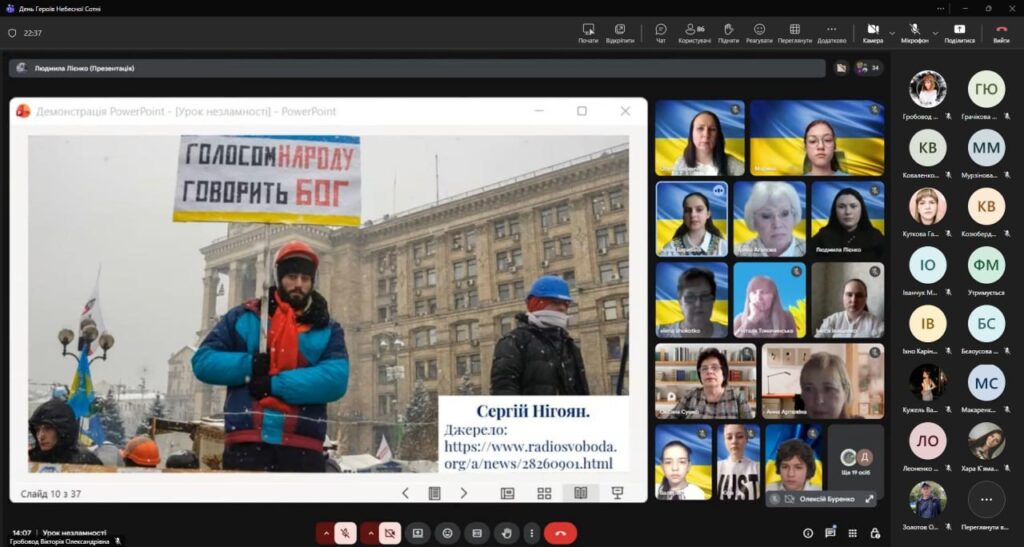The image size is (1024, 547).
Task: Show participants list via Користувачі
Action: tap(694, 32)
